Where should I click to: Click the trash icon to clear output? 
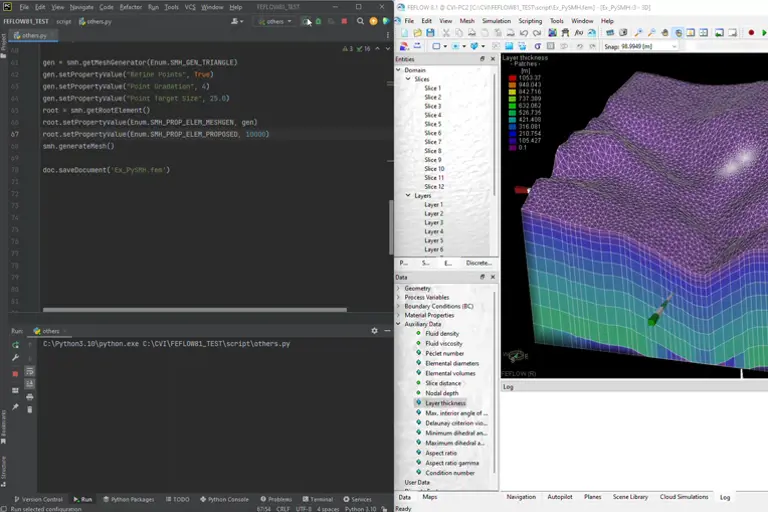coord(29,409)
